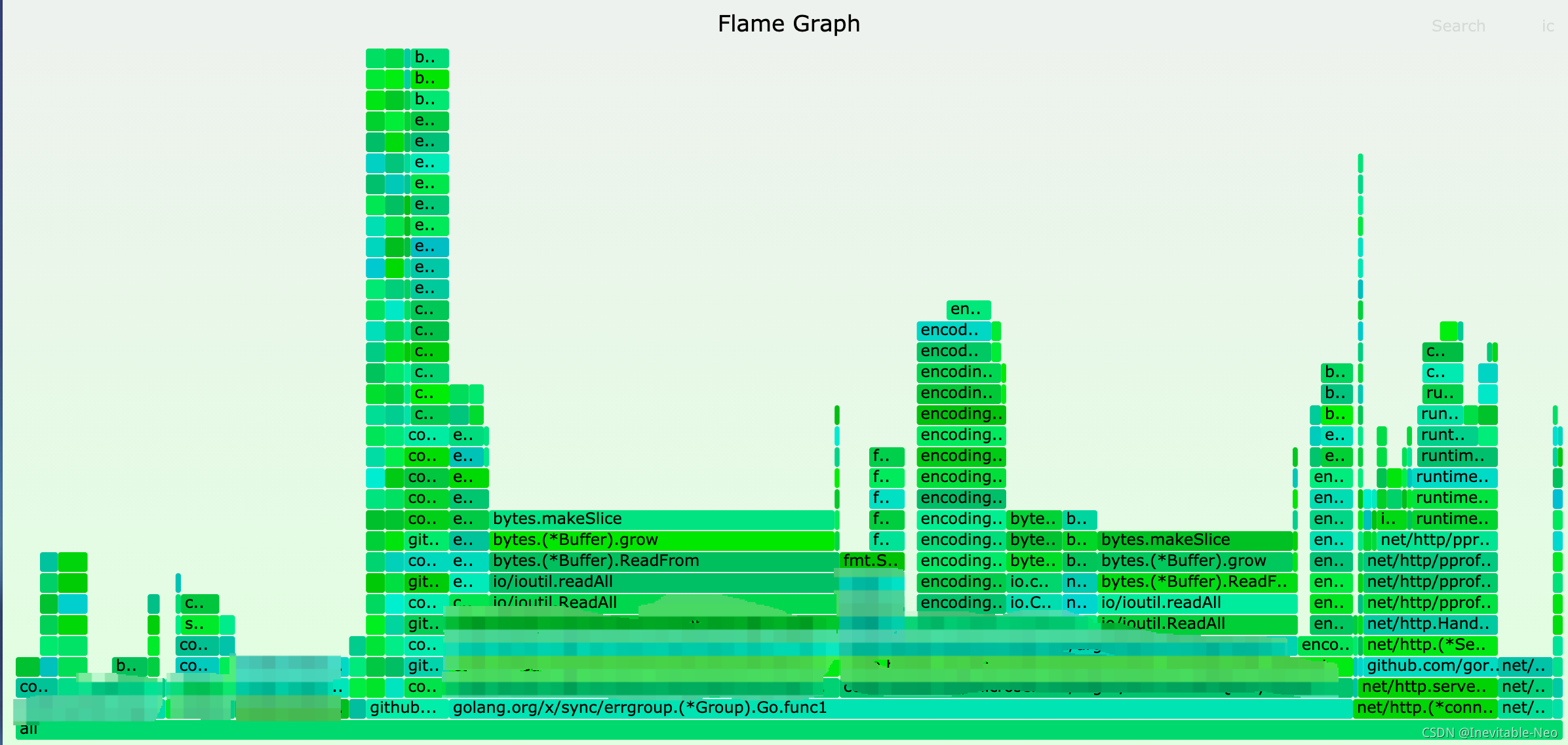
Task: Select the net/http.serve.. frame
Action: 1427,687
